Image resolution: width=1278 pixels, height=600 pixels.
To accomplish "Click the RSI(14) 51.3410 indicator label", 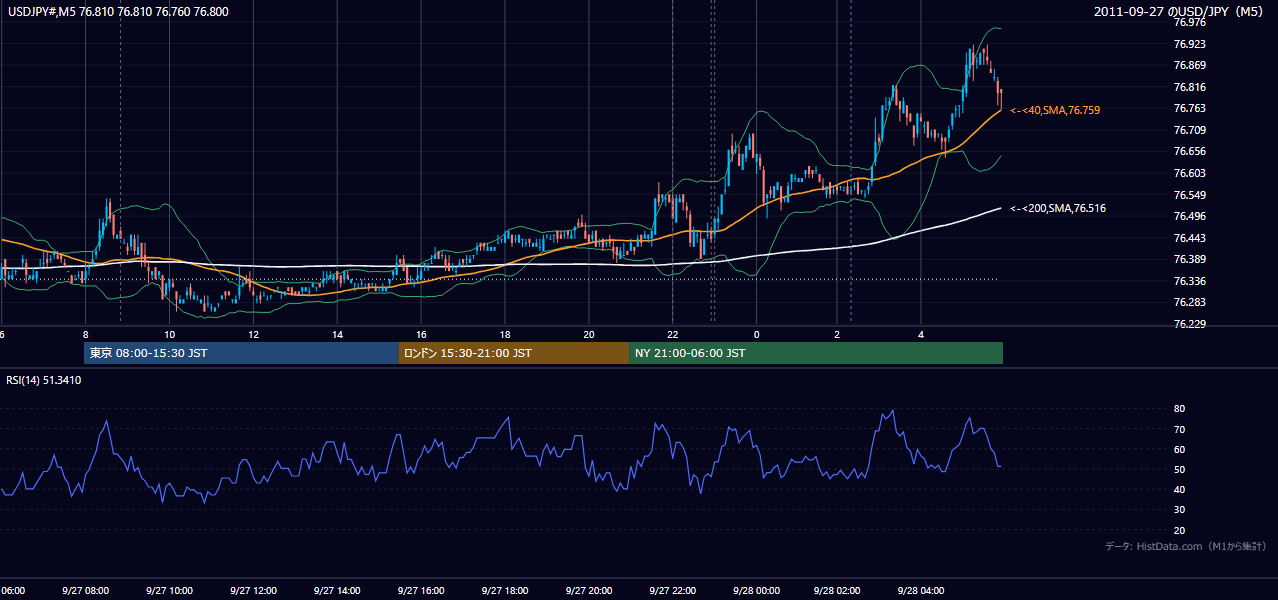I will (x=44, y=380).
